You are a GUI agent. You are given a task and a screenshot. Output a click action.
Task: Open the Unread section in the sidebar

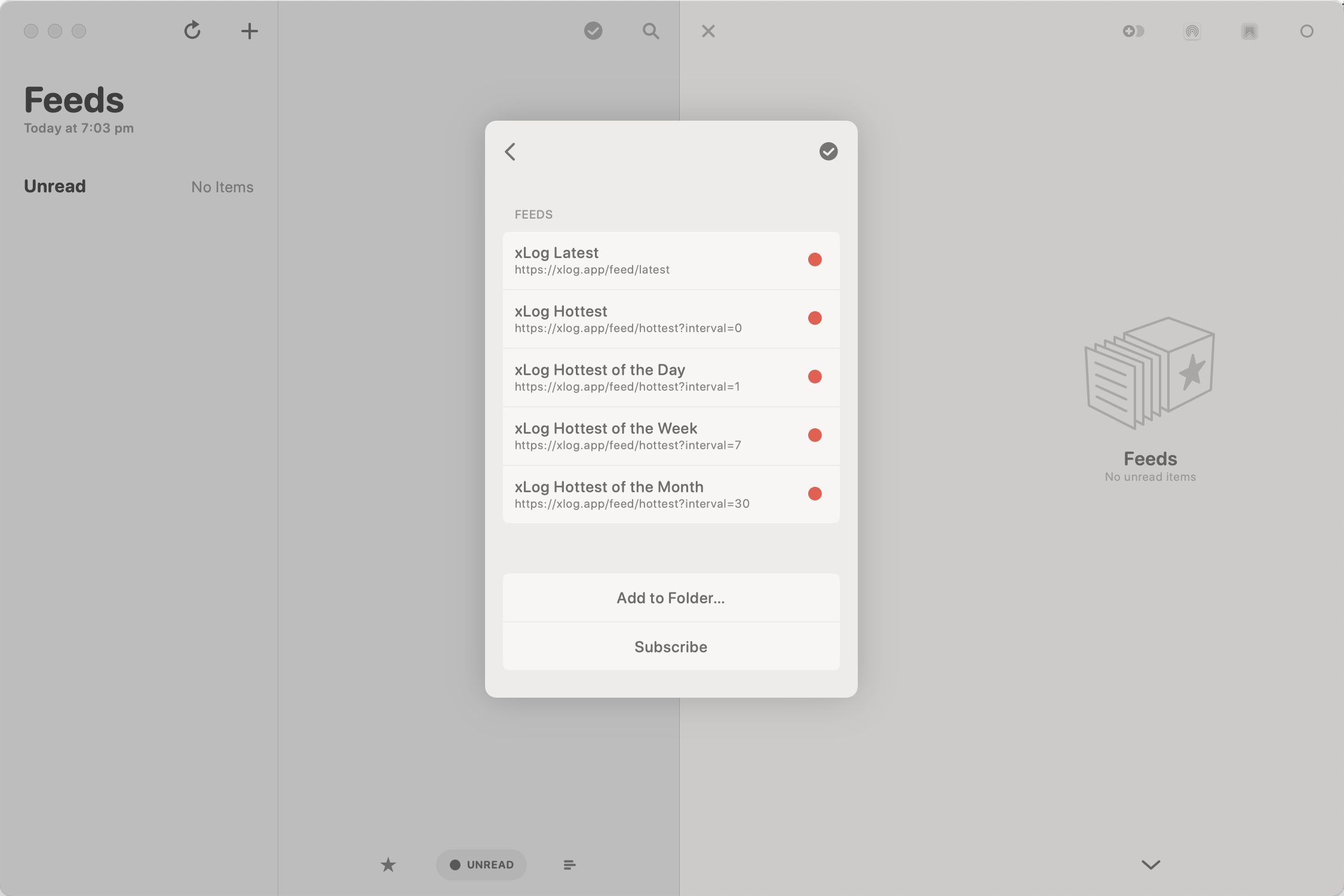pyautogui.click(x=139, y=186)
